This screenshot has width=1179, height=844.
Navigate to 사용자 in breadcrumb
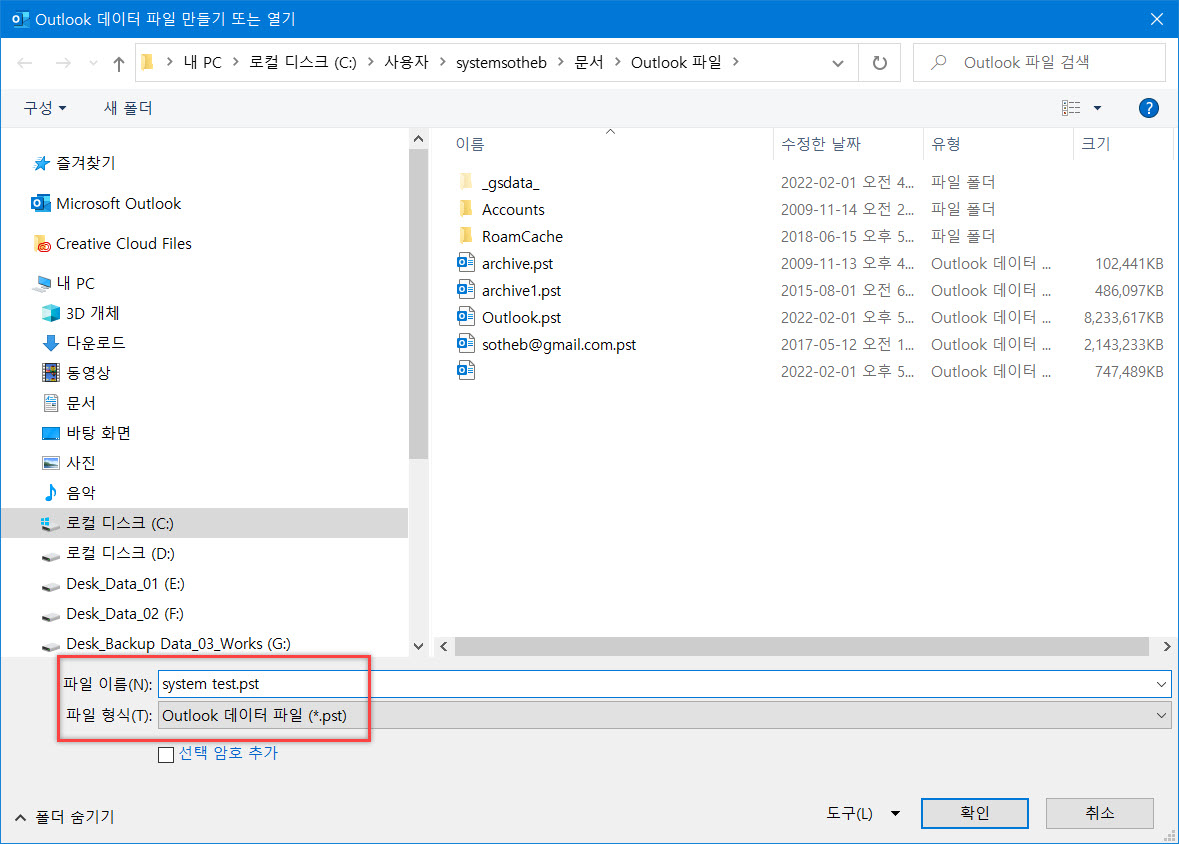[x=406, y=62]
